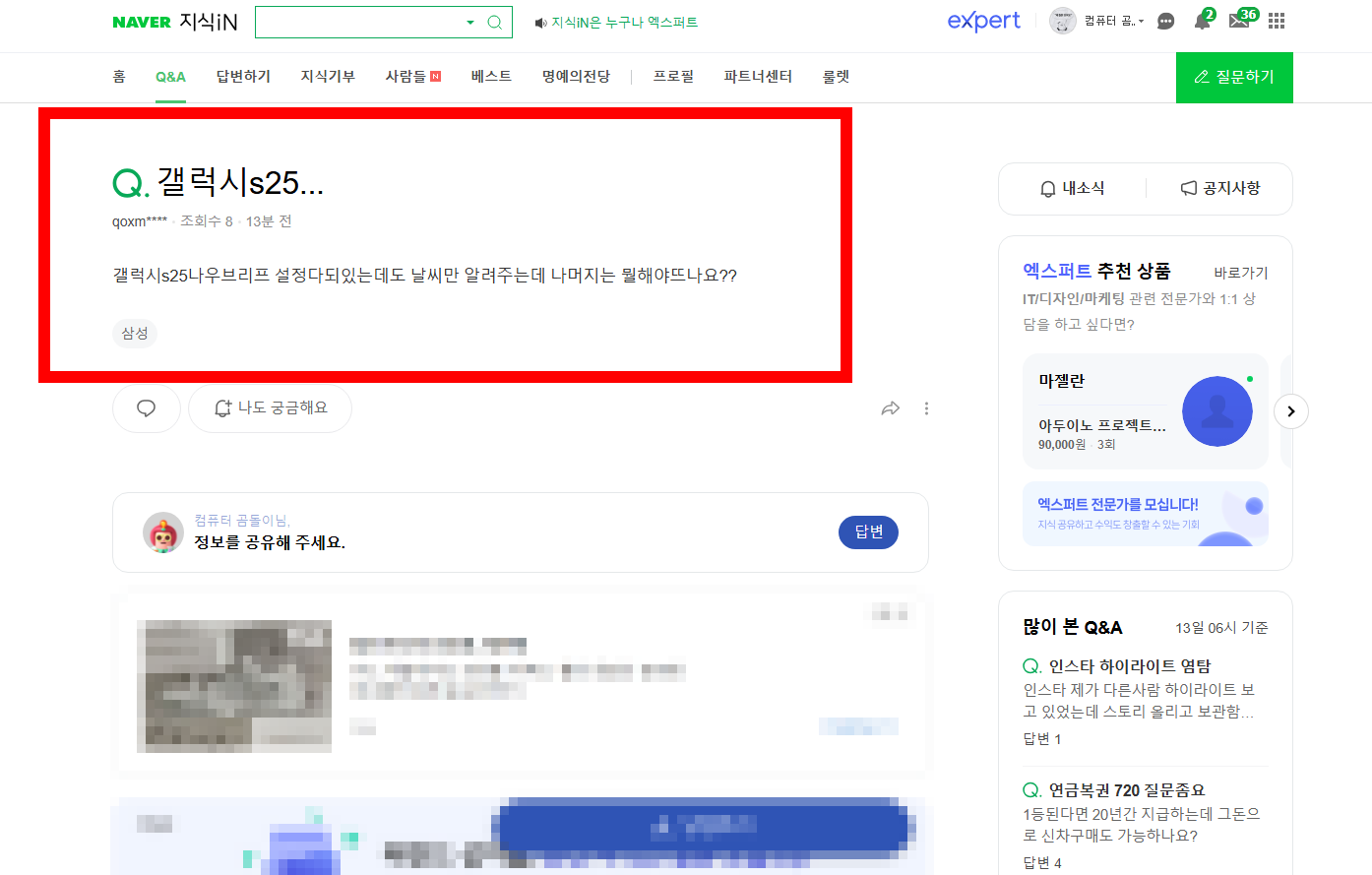Go to the 홈 tab
The height and width of the screenshot is (875, 1372).
[119, 76]
